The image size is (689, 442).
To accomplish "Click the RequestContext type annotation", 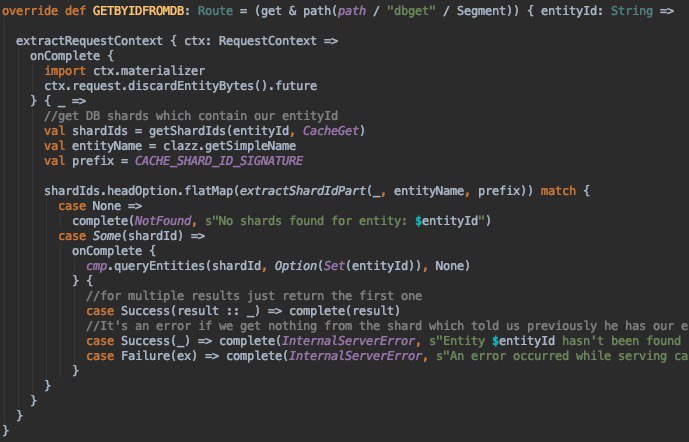I will pos(268,41).
